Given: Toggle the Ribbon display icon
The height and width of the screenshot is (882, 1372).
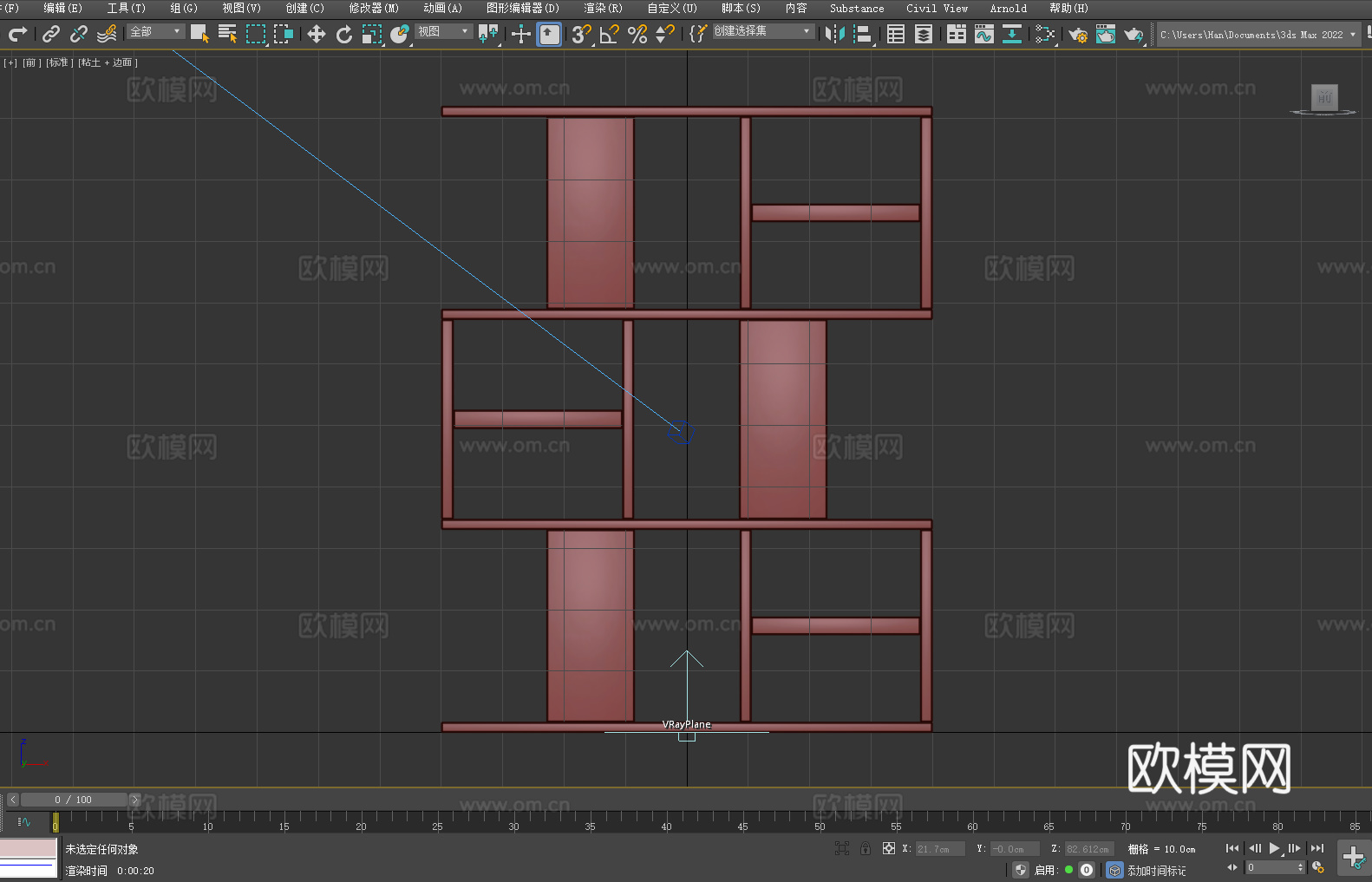Looking at the screenshot, I should coord(957,34).
